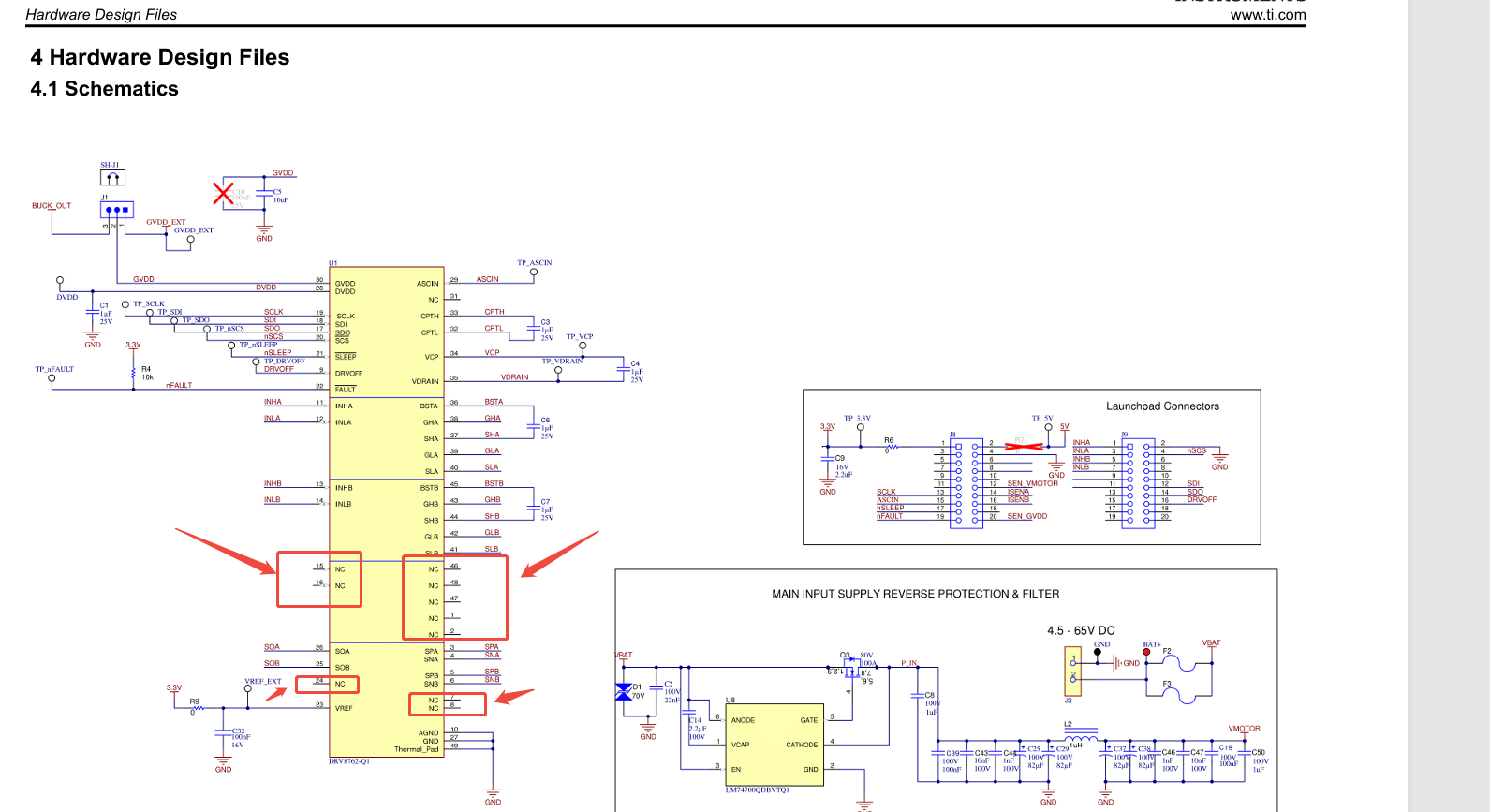
Task: Click the 'VREF_EXT' net label
Action: (x=263, y=682)
